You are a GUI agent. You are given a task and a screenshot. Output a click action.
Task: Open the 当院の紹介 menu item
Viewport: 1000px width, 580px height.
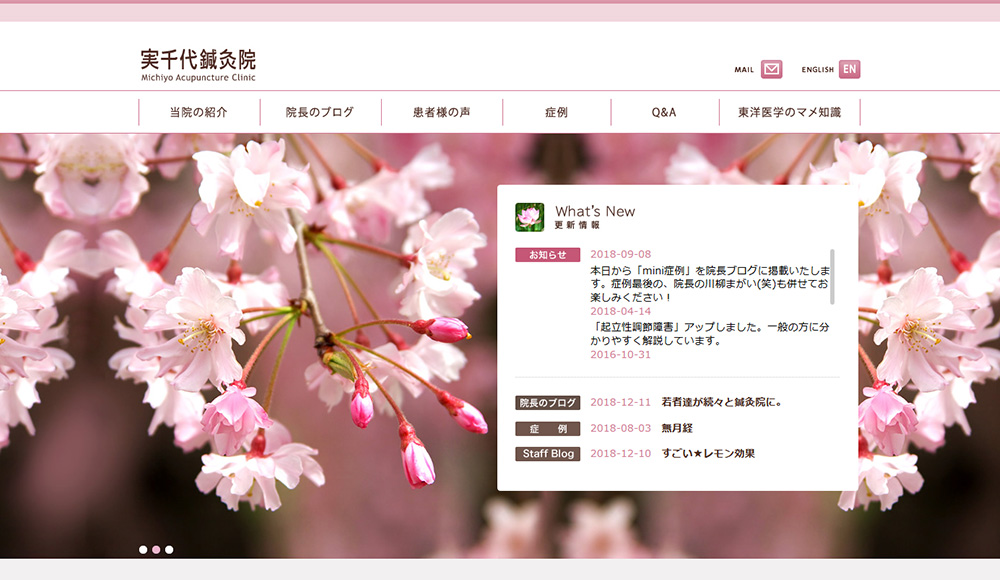click(198, 112)
